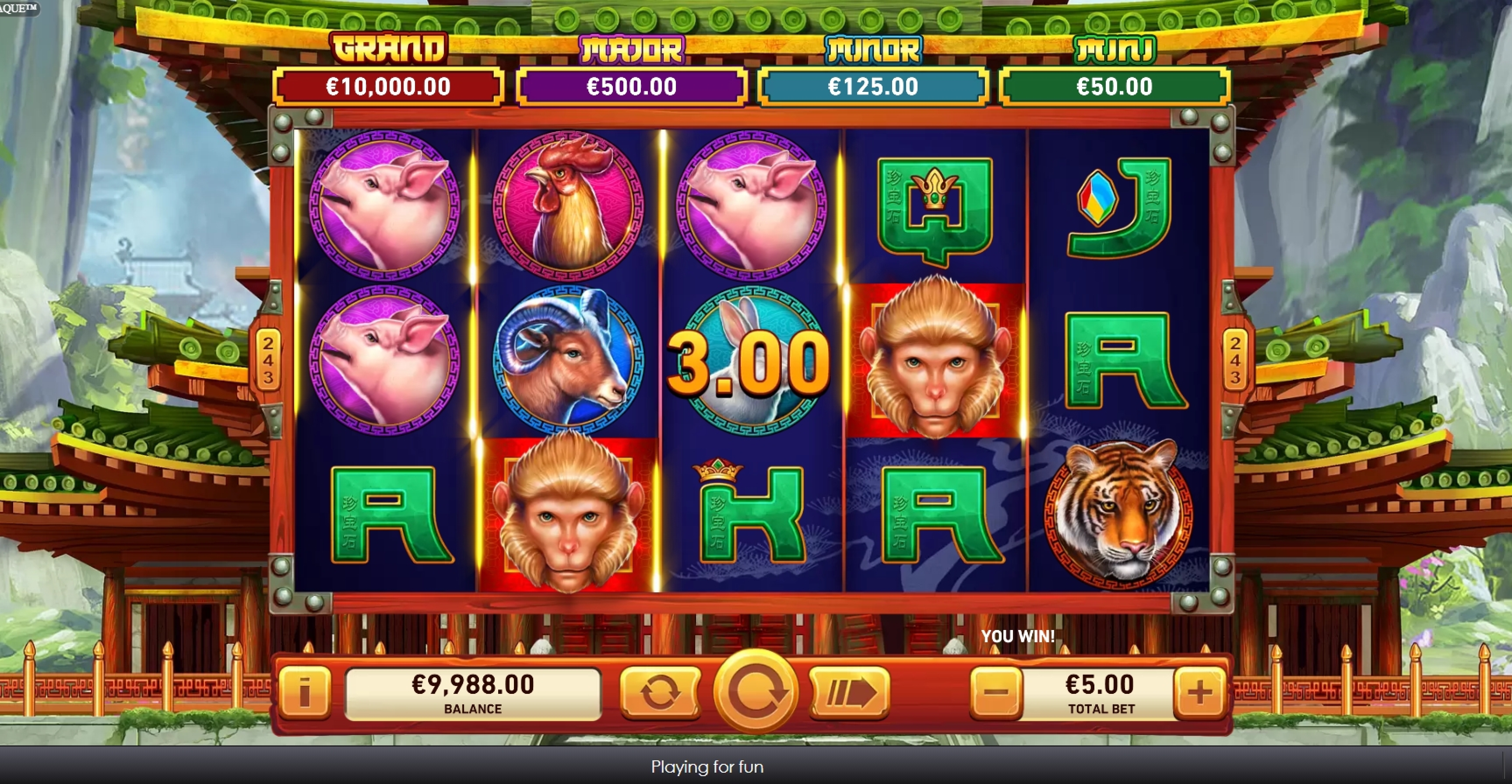Select the ram symbol in reel two
Screen dimensions: 1512x784
(x=568, y=360)
